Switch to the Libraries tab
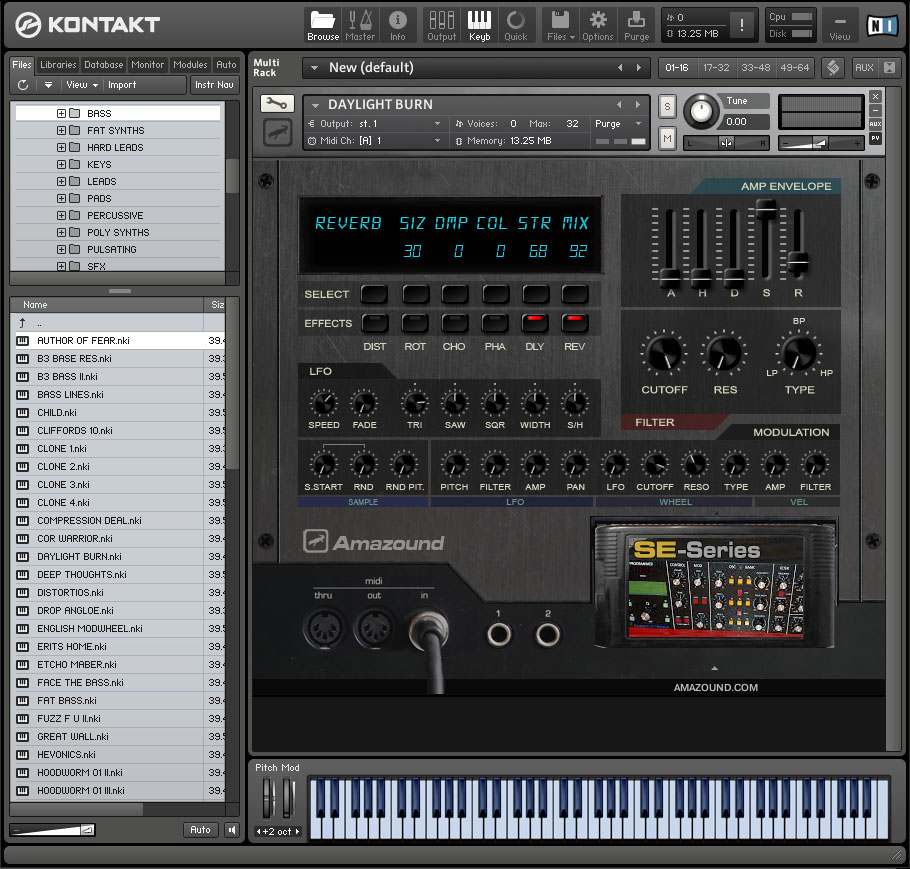910x869 pixels. (x=58, y=64)
